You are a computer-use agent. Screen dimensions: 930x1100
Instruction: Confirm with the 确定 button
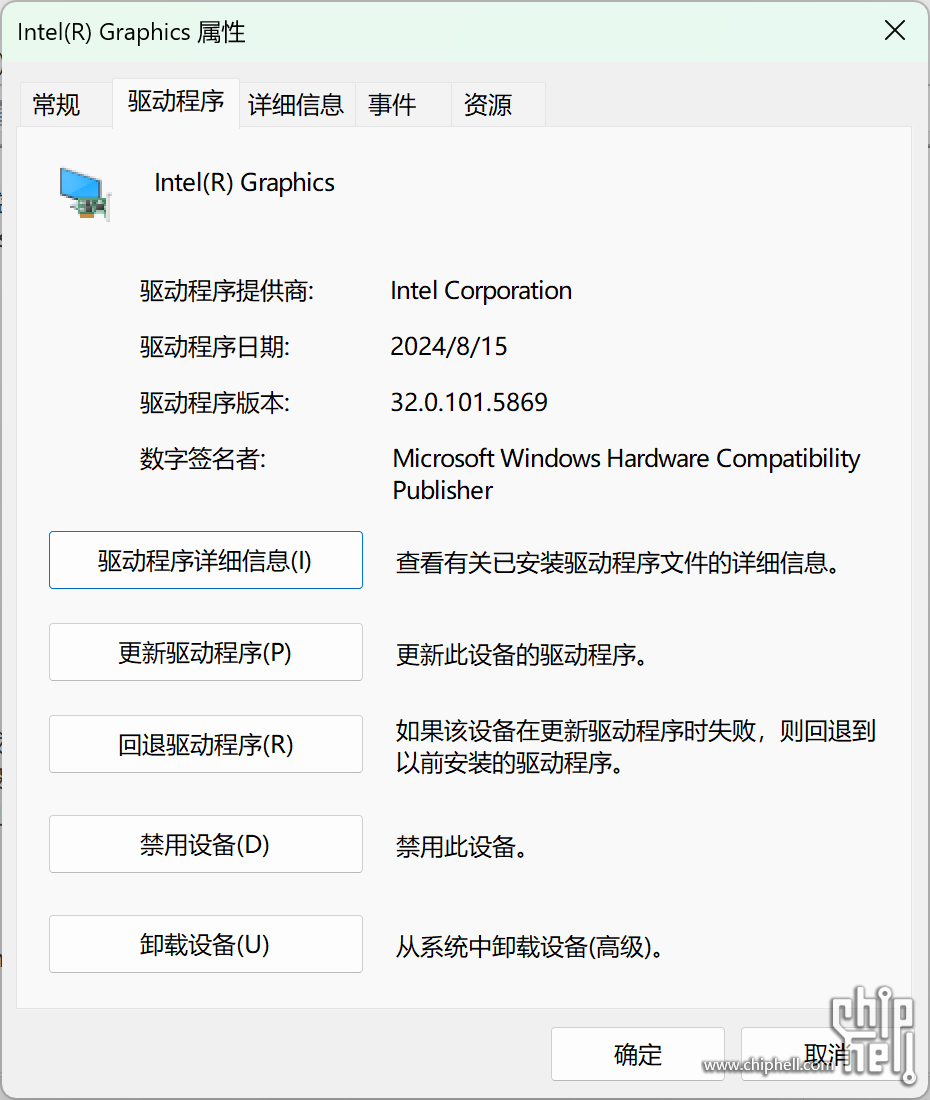pos(638,1054)
